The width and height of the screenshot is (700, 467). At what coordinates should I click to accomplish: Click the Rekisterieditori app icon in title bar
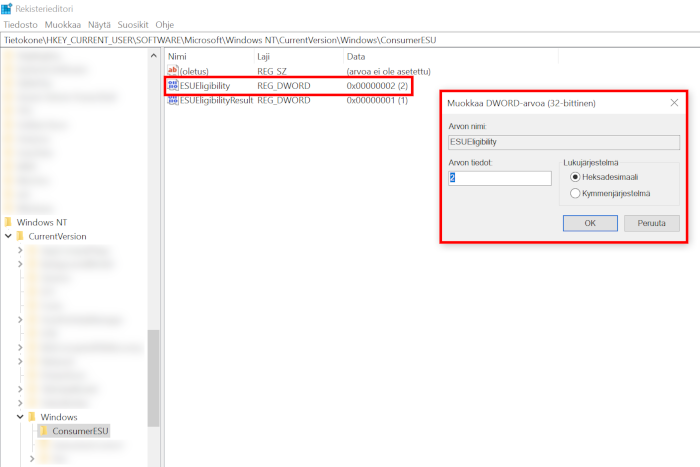coord(7,8)
